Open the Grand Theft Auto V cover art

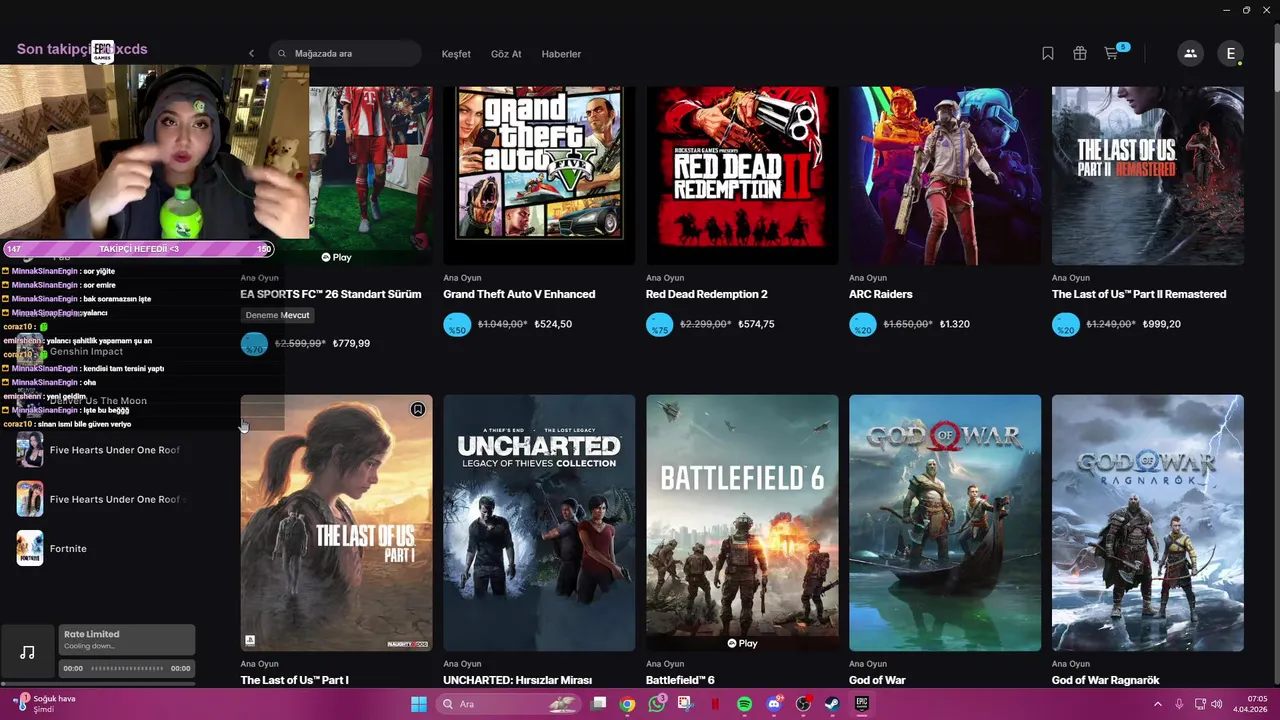539,176
